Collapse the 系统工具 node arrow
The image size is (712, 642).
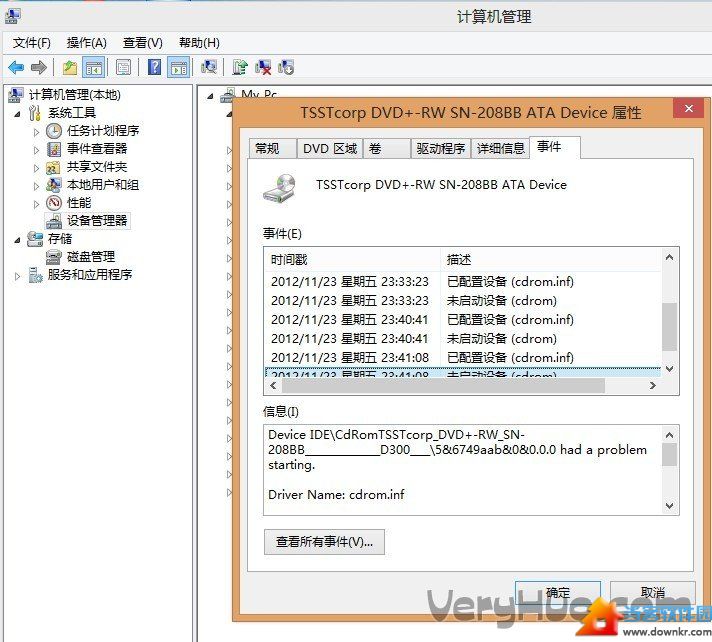click(17, 114)
